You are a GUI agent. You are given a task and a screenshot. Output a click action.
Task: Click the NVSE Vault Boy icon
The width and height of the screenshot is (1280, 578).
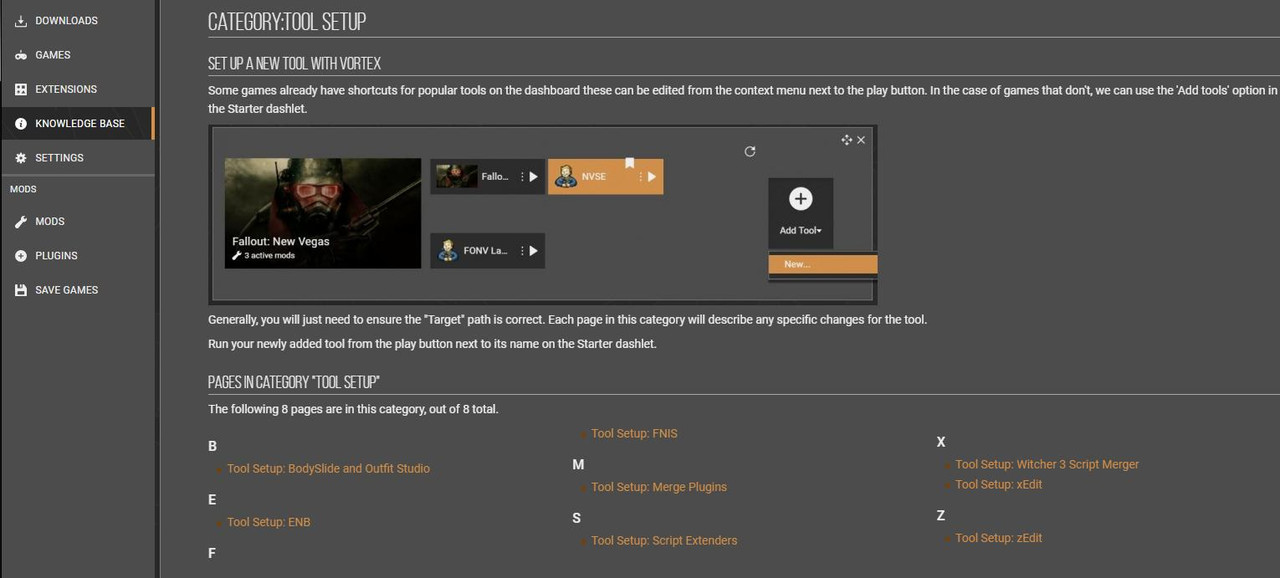(x=565, y=177)
